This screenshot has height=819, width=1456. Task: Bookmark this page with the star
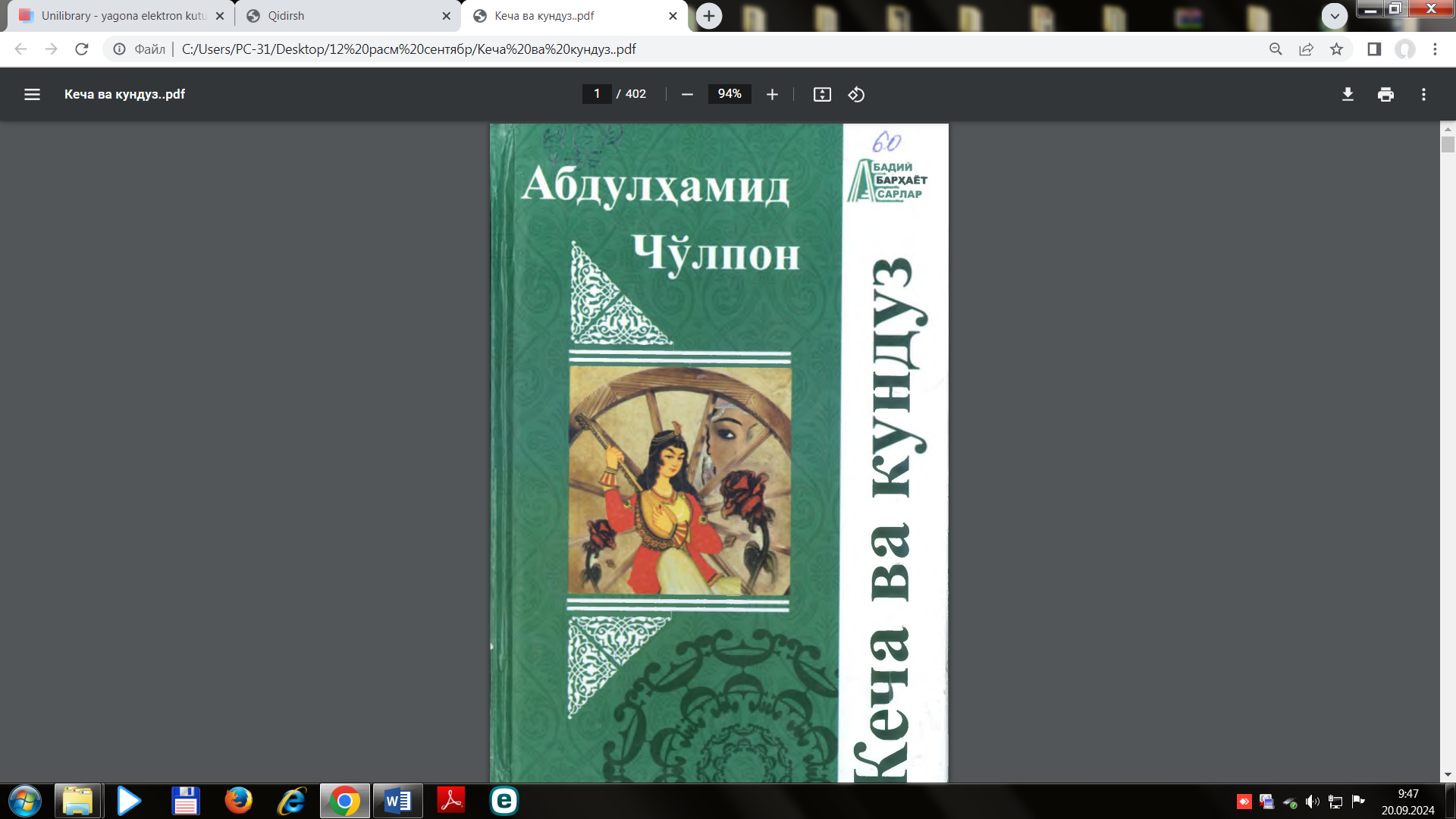click(x=1336, y=49)
